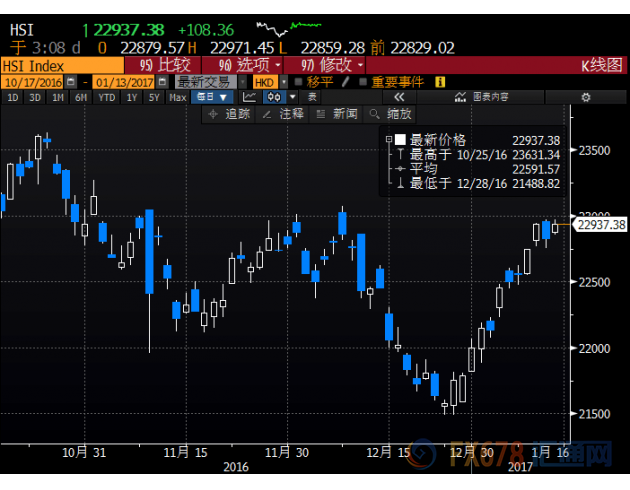This screenshot has width=630, height=490.
Task: Toggle the 重要事件 key events checkbox
Action: pos(363,82)
